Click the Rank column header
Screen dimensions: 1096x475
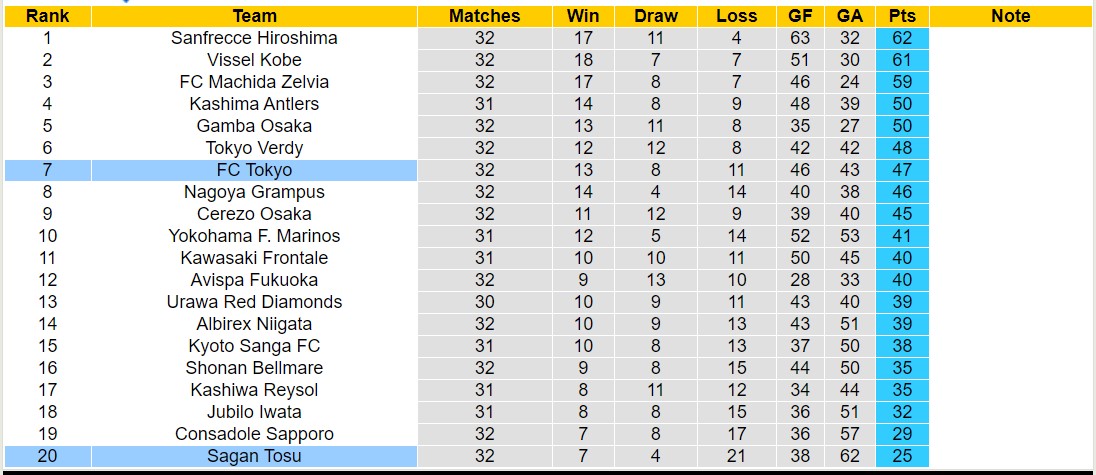(47, 16)
